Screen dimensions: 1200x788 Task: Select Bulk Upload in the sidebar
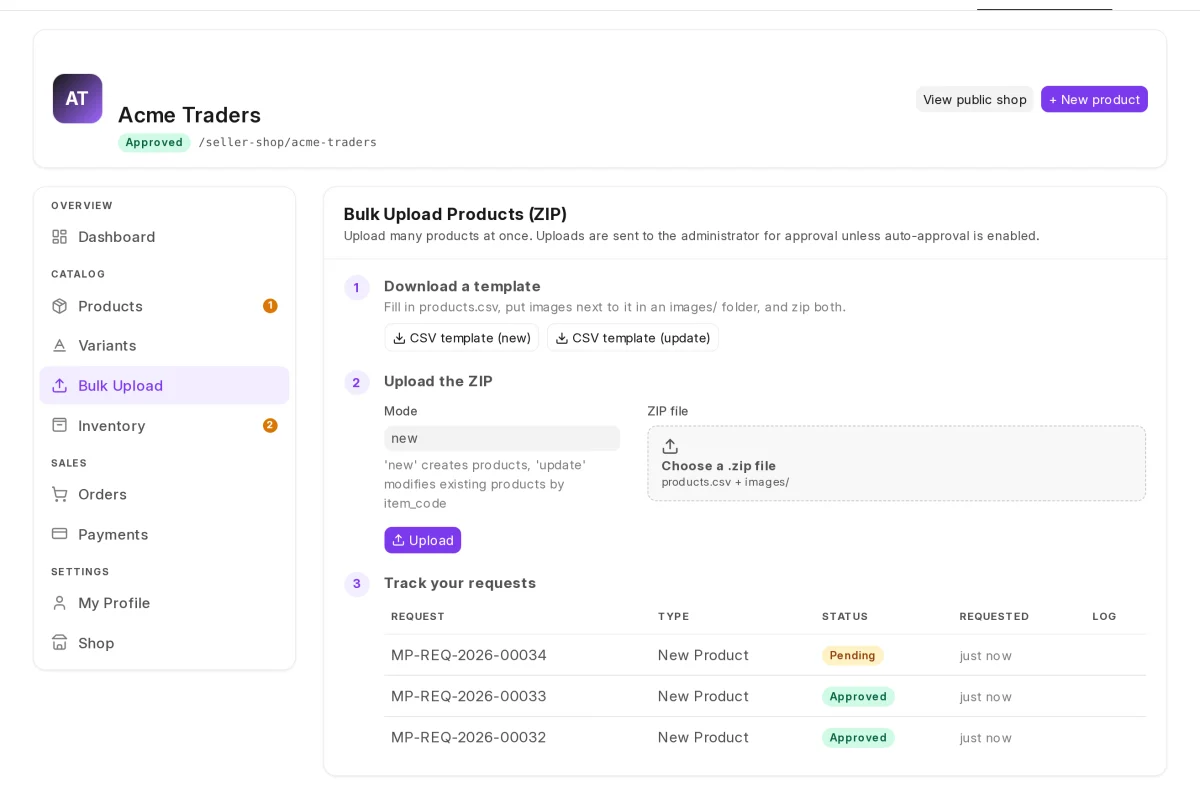pos(164,385)
